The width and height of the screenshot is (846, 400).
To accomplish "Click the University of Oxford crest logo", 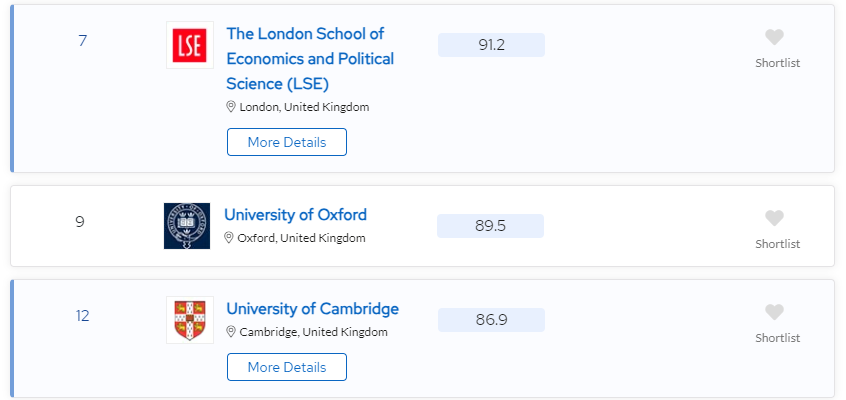I will click(187, 226).
